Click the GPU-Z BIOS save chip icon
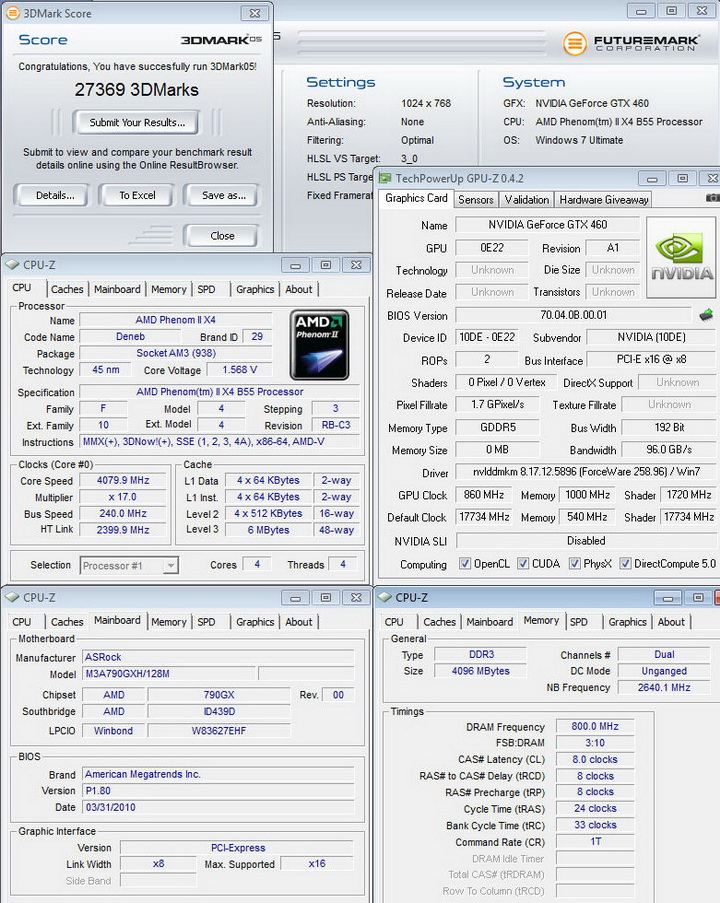Screen dimensions: 720x903 tap(706, 315)
